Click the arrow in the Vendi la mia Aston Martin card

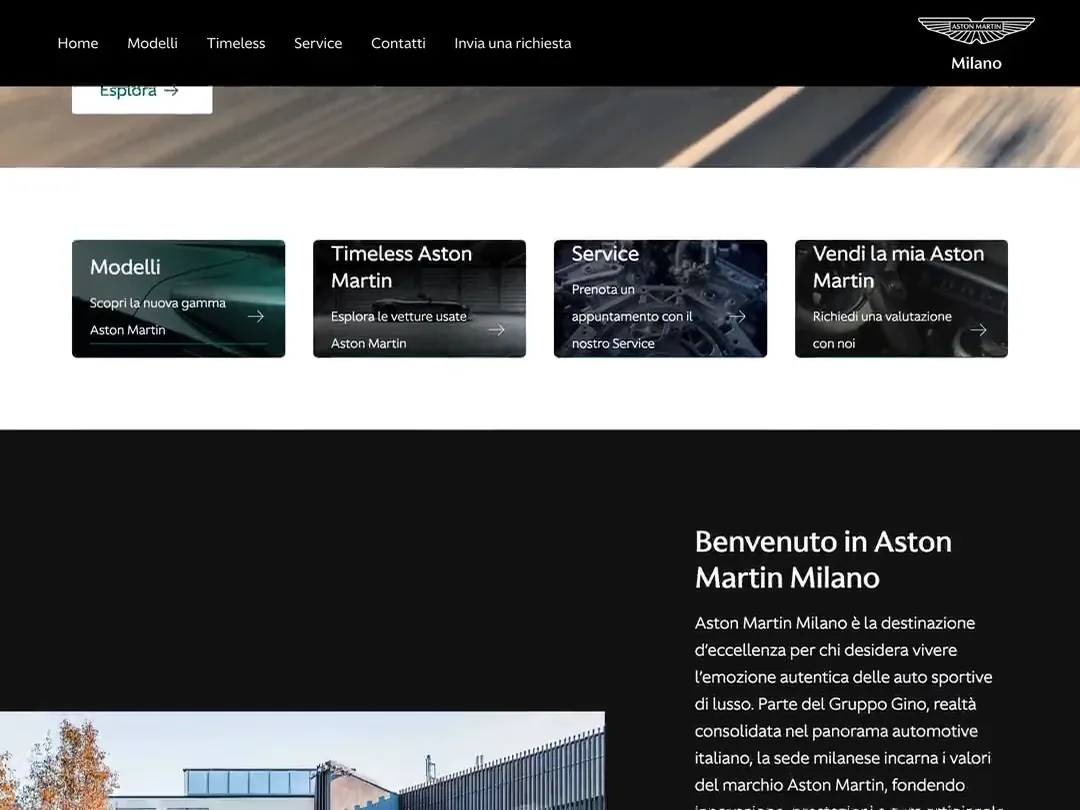point(979,330)
